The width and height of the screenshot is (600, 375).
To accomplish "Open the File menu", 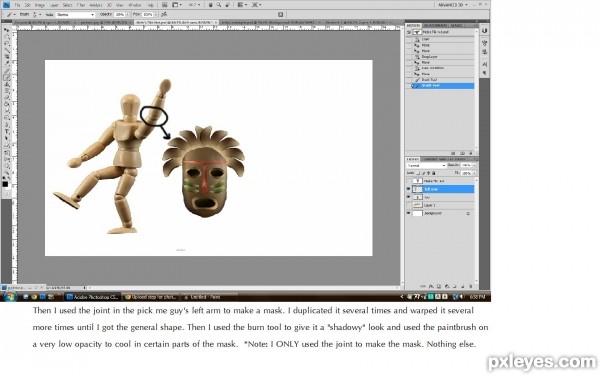I will pos(17,5).
